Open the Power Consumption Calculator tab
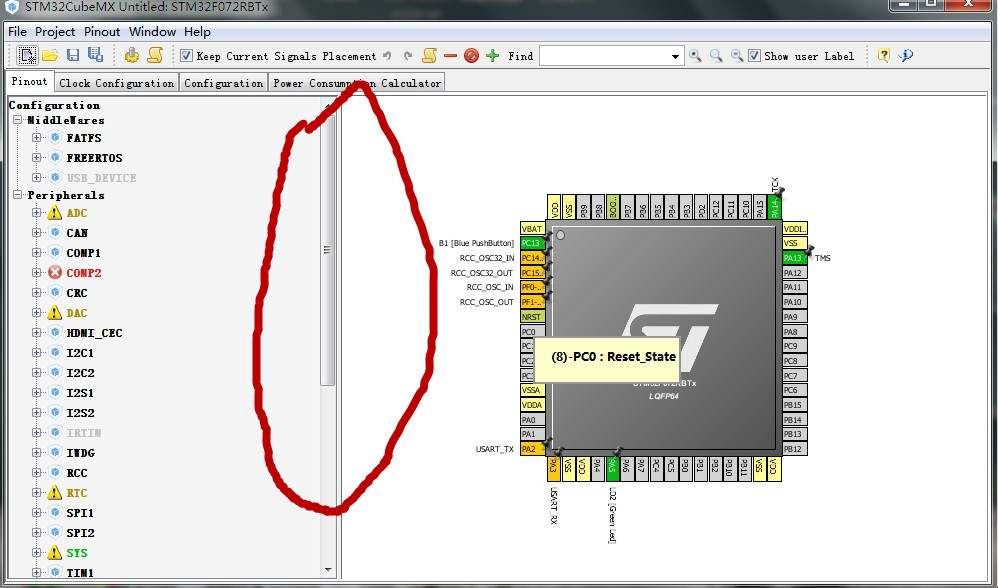This screenshot has height=588, width=998. pos(357,83)
